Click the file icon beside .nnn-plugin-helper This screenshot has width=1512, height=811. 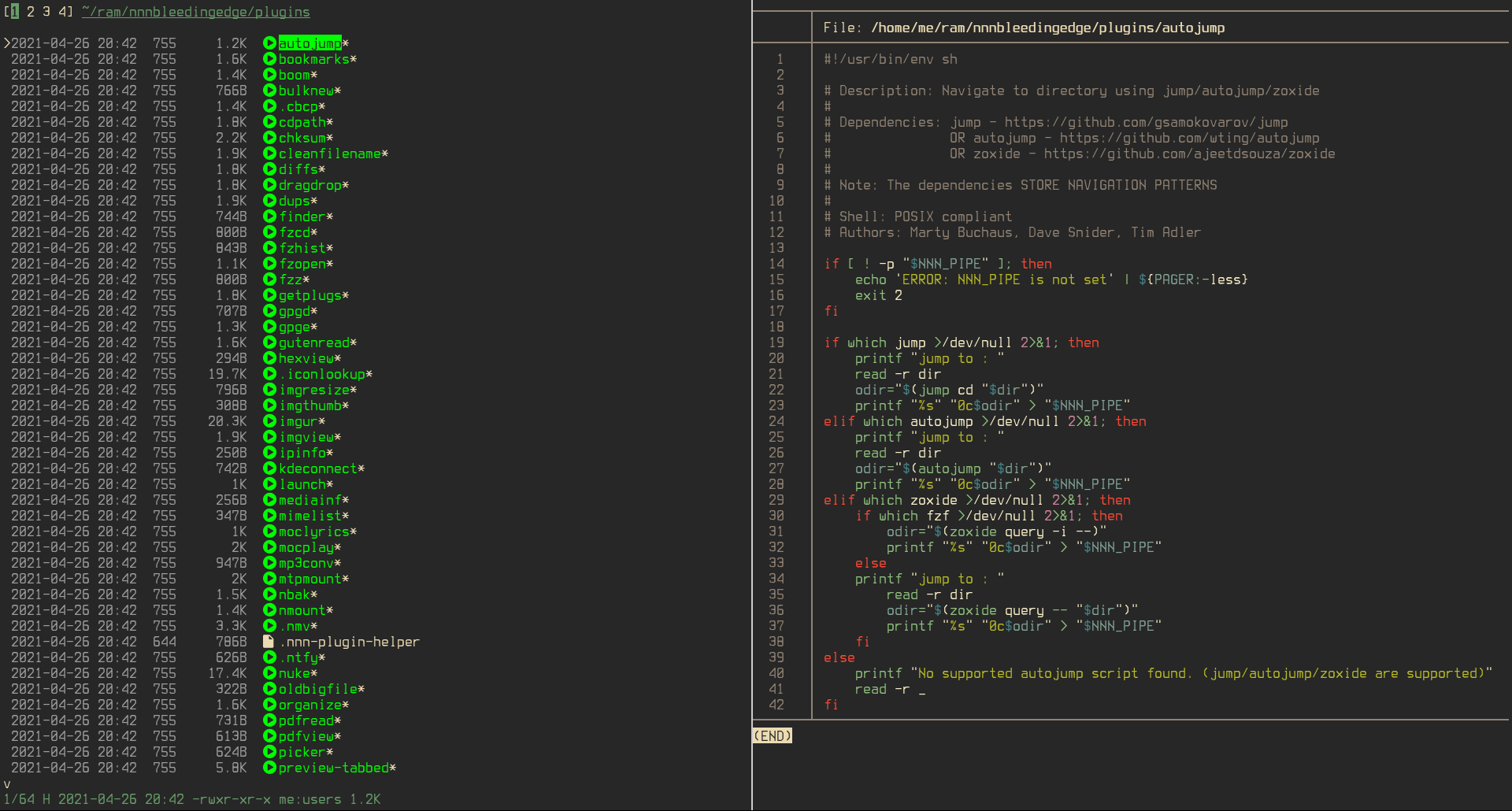[x=267, y=642]
